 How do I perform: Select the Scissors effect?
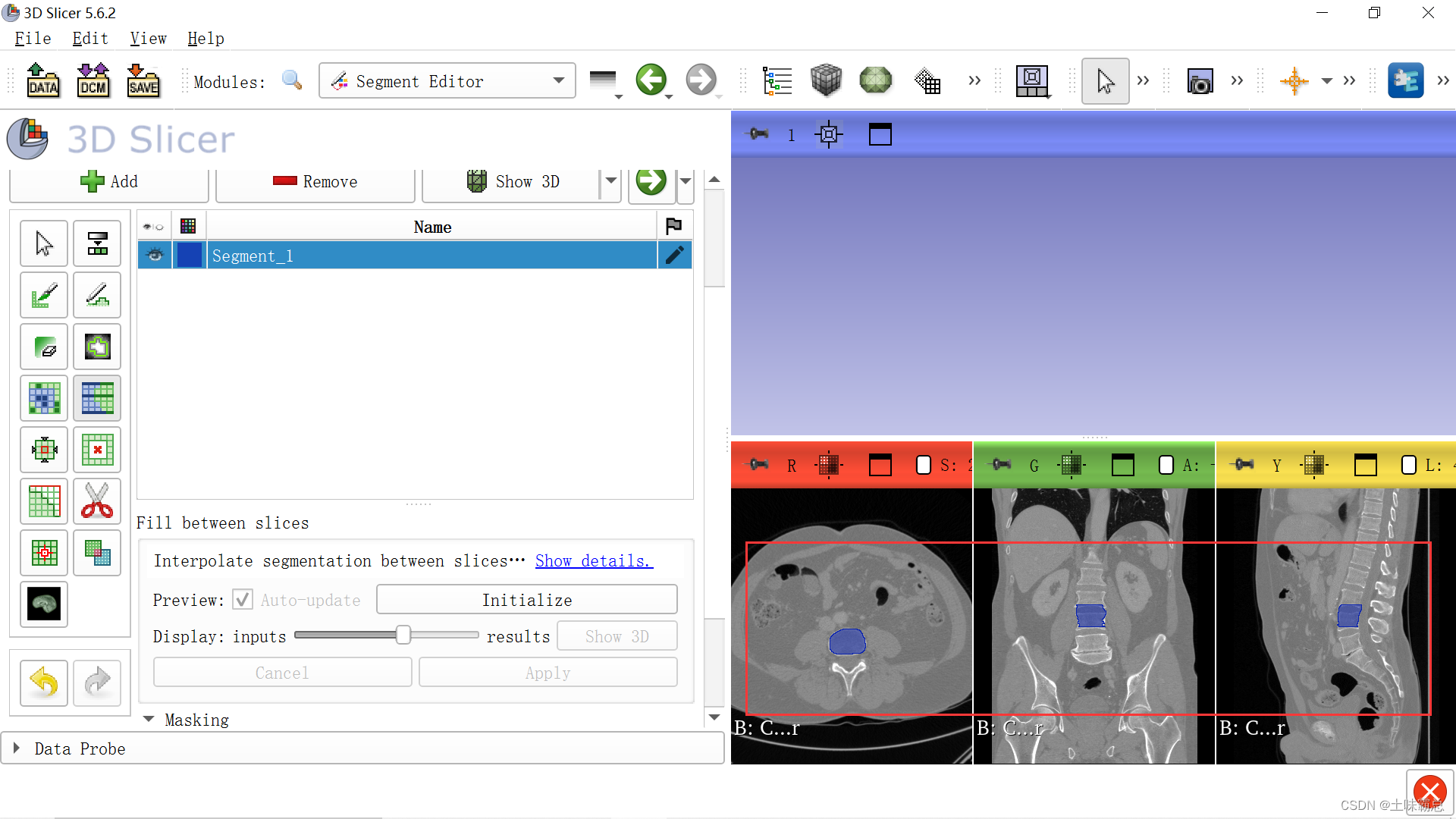97,501
